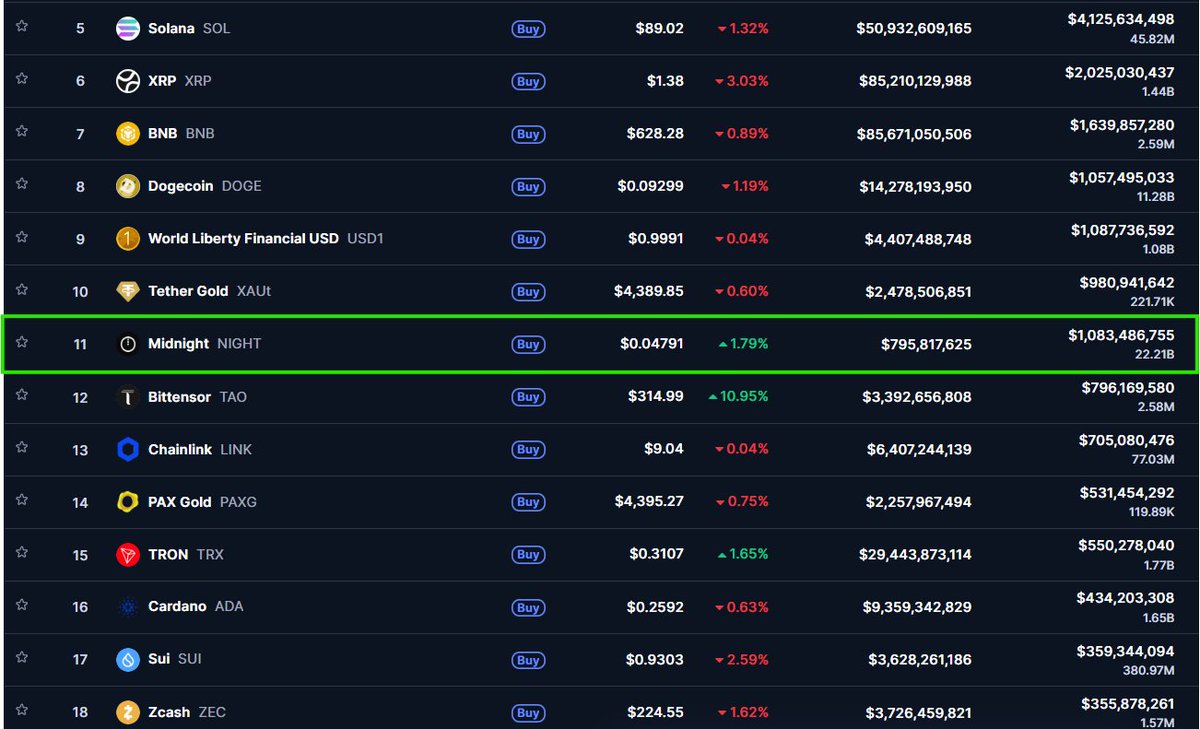Buy Dogecoin via the Buy button
This screenshot has height=729, width=1200.
(x=528, y=187)
